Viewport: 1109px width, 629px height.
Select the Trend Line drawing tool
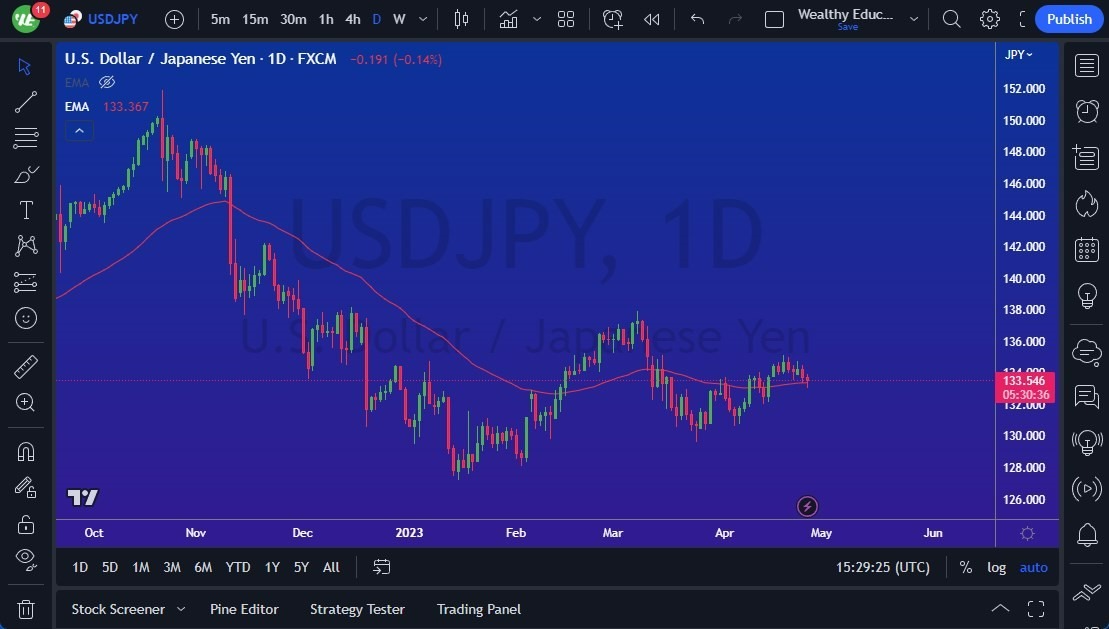(26, 102)
